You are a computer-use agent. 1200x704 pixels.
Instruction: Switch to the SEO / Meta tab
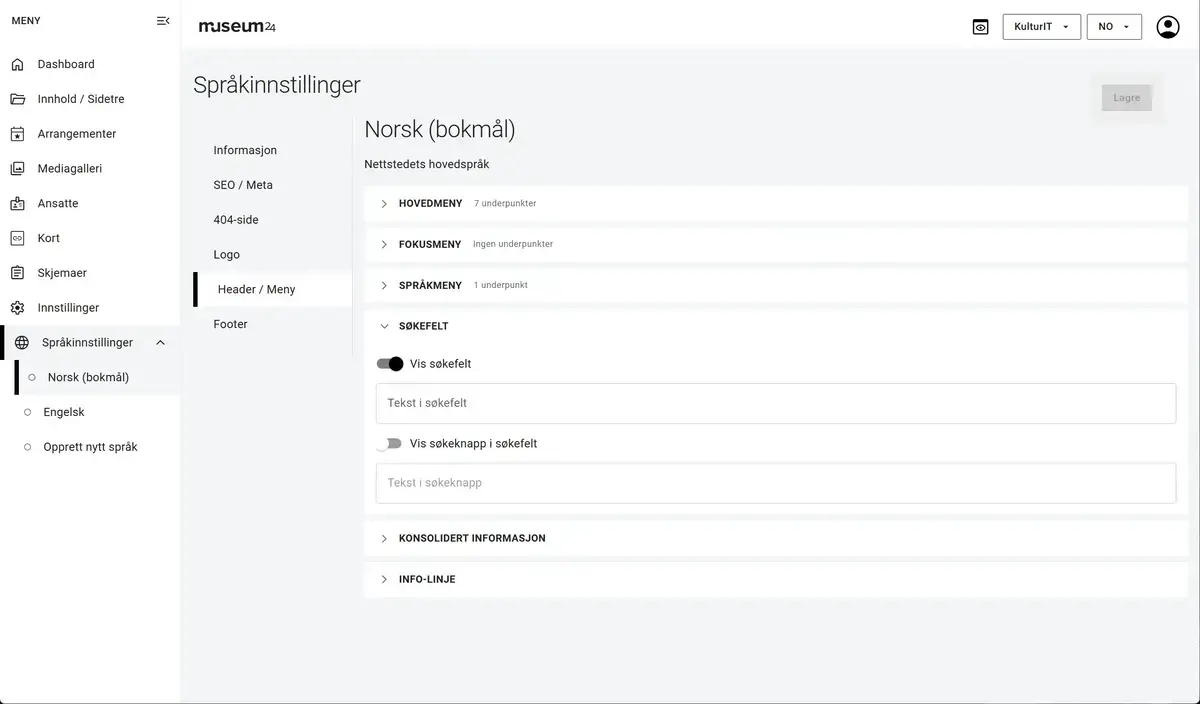(x=243, y=185)
